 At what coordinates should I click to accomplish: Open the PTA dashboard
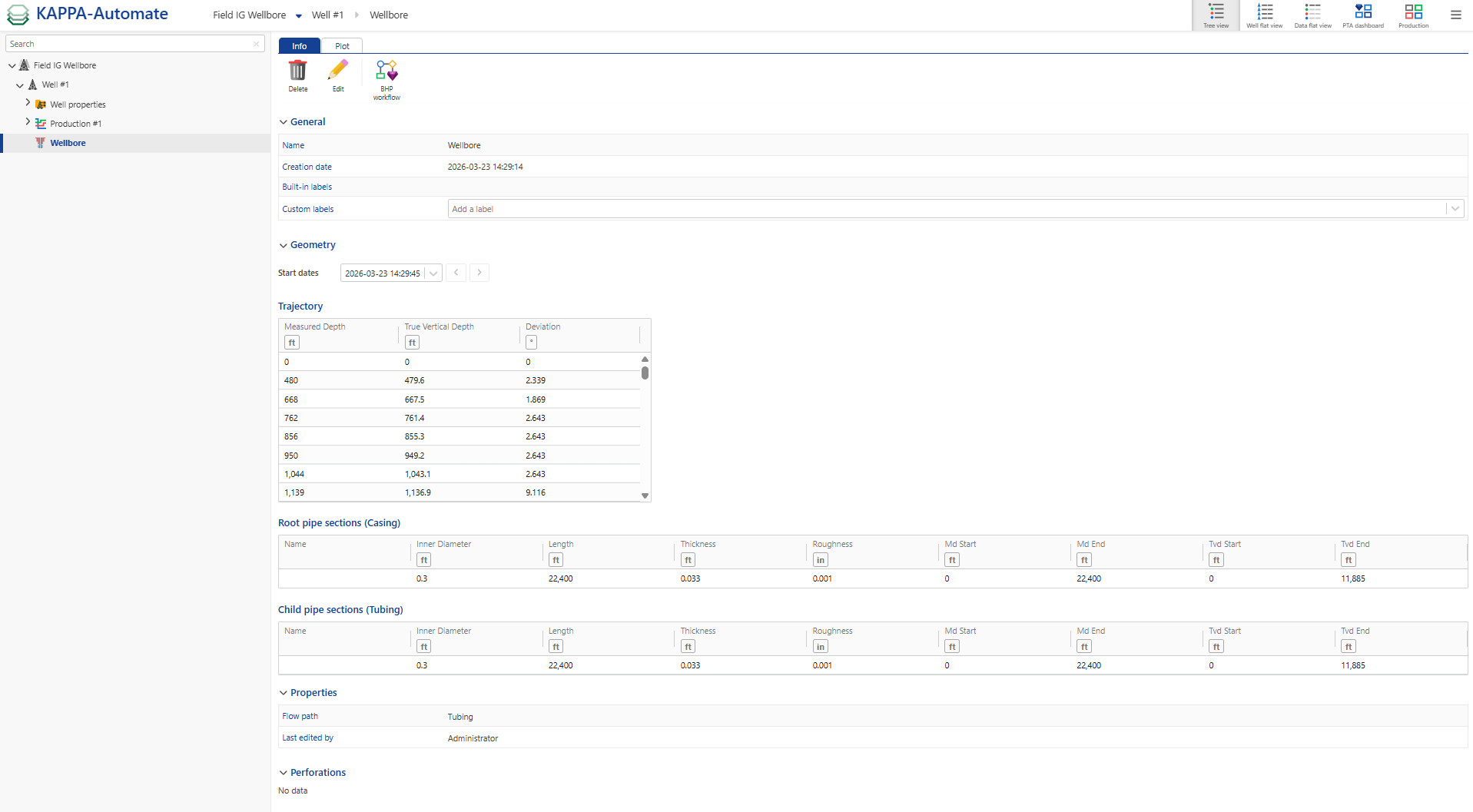tap(1362, 15)
